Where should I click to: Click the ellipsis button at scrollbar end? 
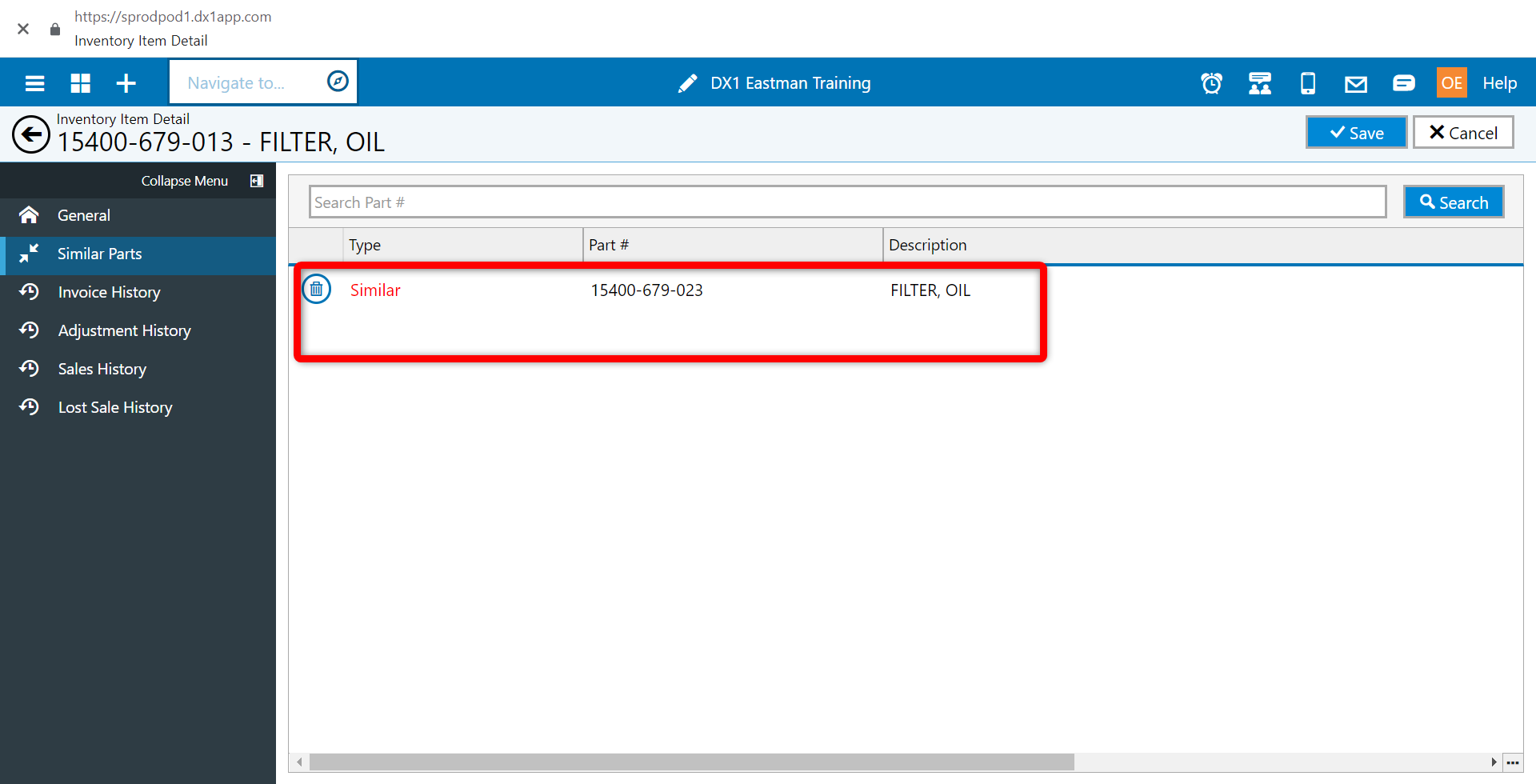click(1513, 762)
